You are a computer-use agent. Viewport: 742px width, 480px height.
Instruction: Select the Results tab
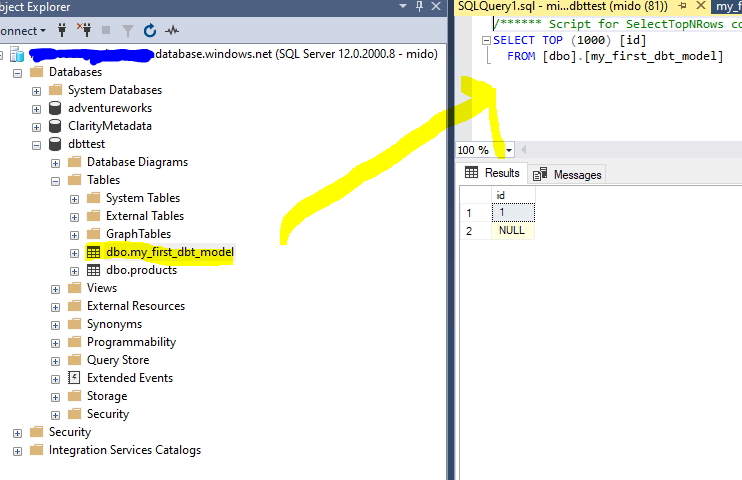[493, 173]
